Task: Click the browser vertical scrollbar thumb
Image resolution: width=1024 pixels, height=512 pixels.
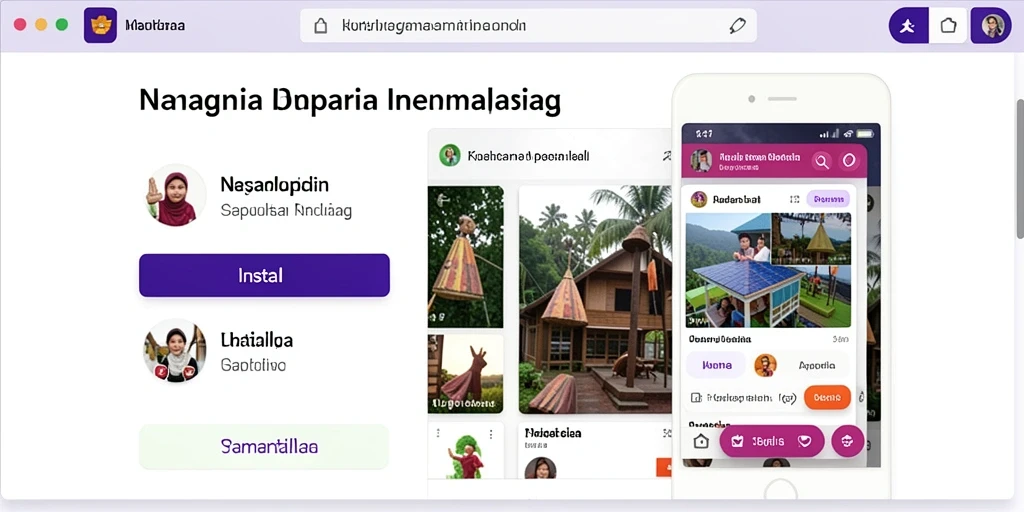Action: point(1019,168)
